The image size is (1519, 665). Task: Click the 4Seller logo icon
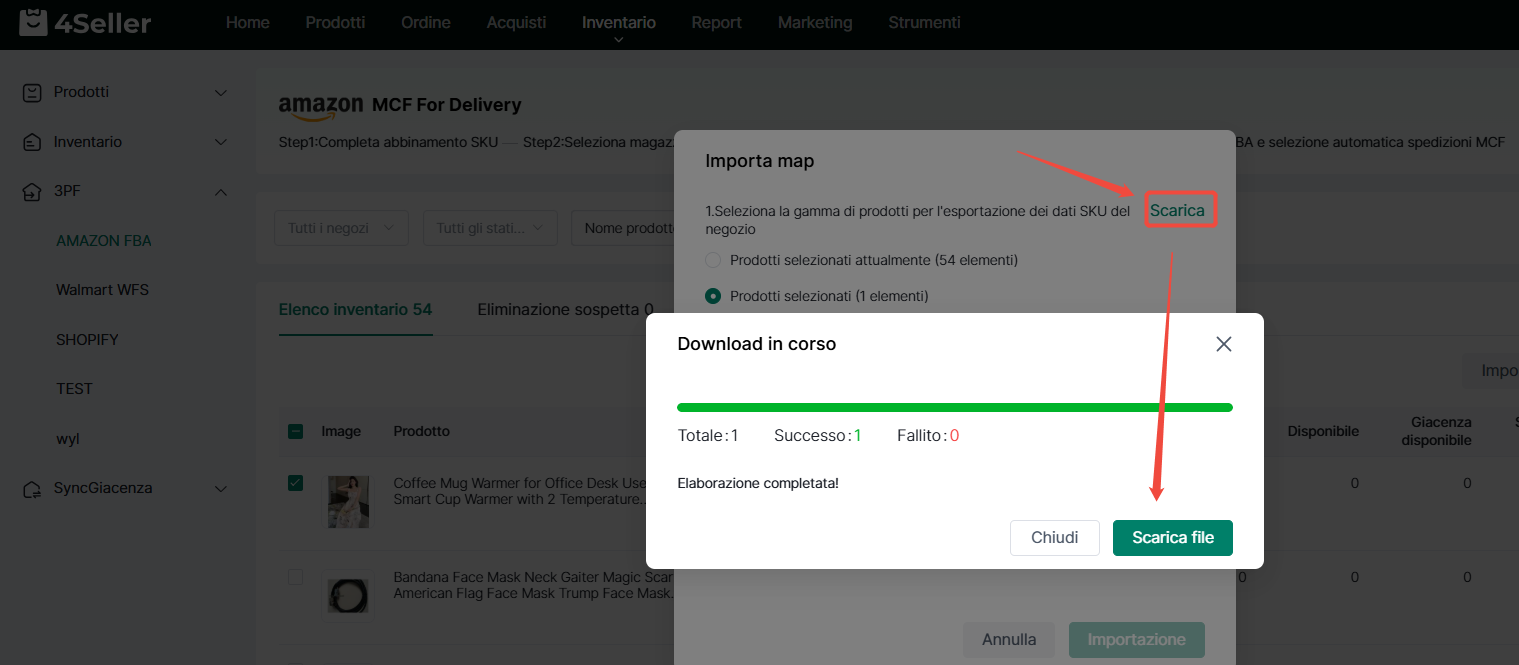33,22
